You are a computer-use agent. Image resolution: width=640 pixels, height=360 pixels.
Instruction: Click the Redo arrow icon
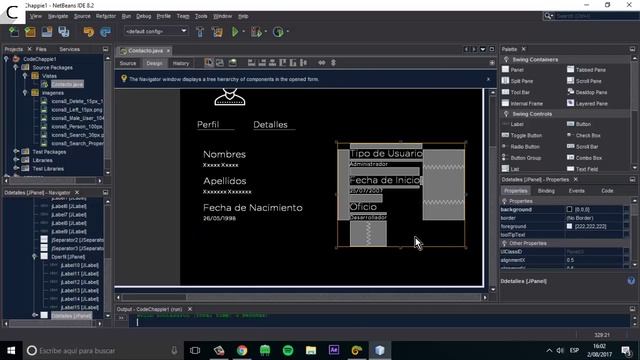tap(105, 31)
